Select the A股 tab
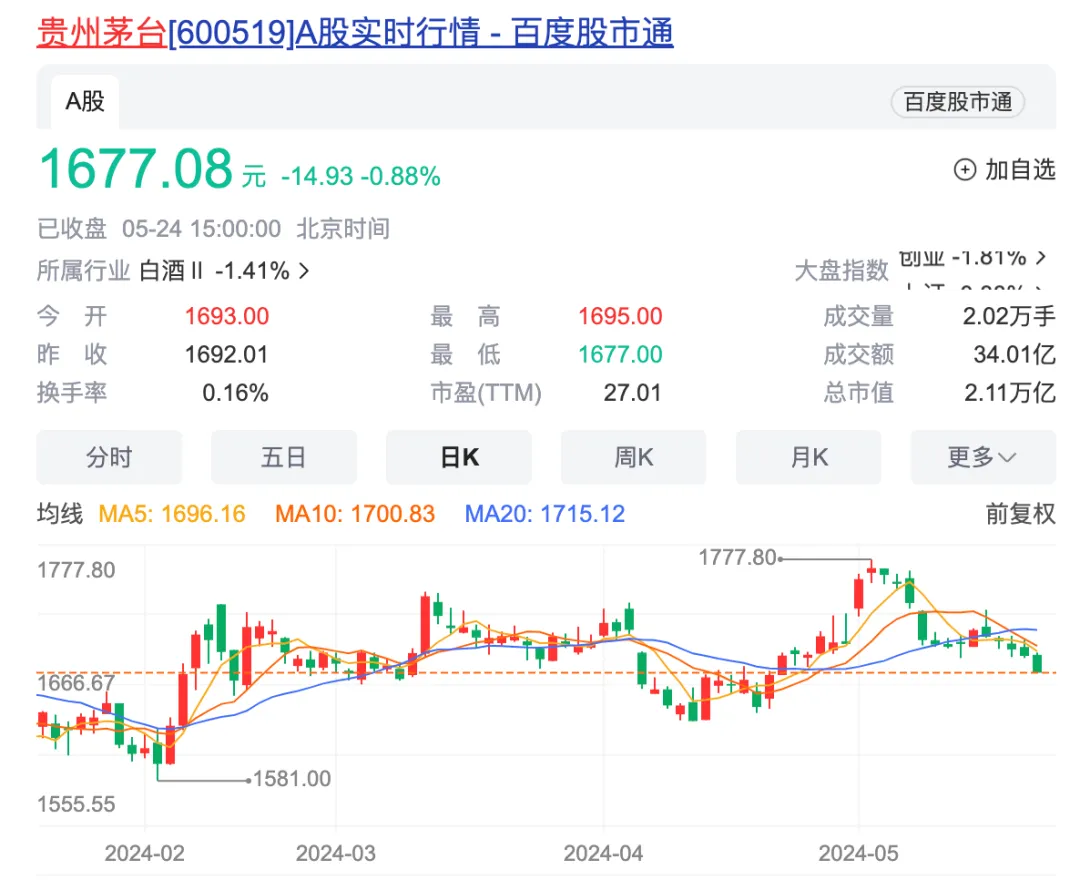Screen dimensions: 1080x880 (85, 102)
